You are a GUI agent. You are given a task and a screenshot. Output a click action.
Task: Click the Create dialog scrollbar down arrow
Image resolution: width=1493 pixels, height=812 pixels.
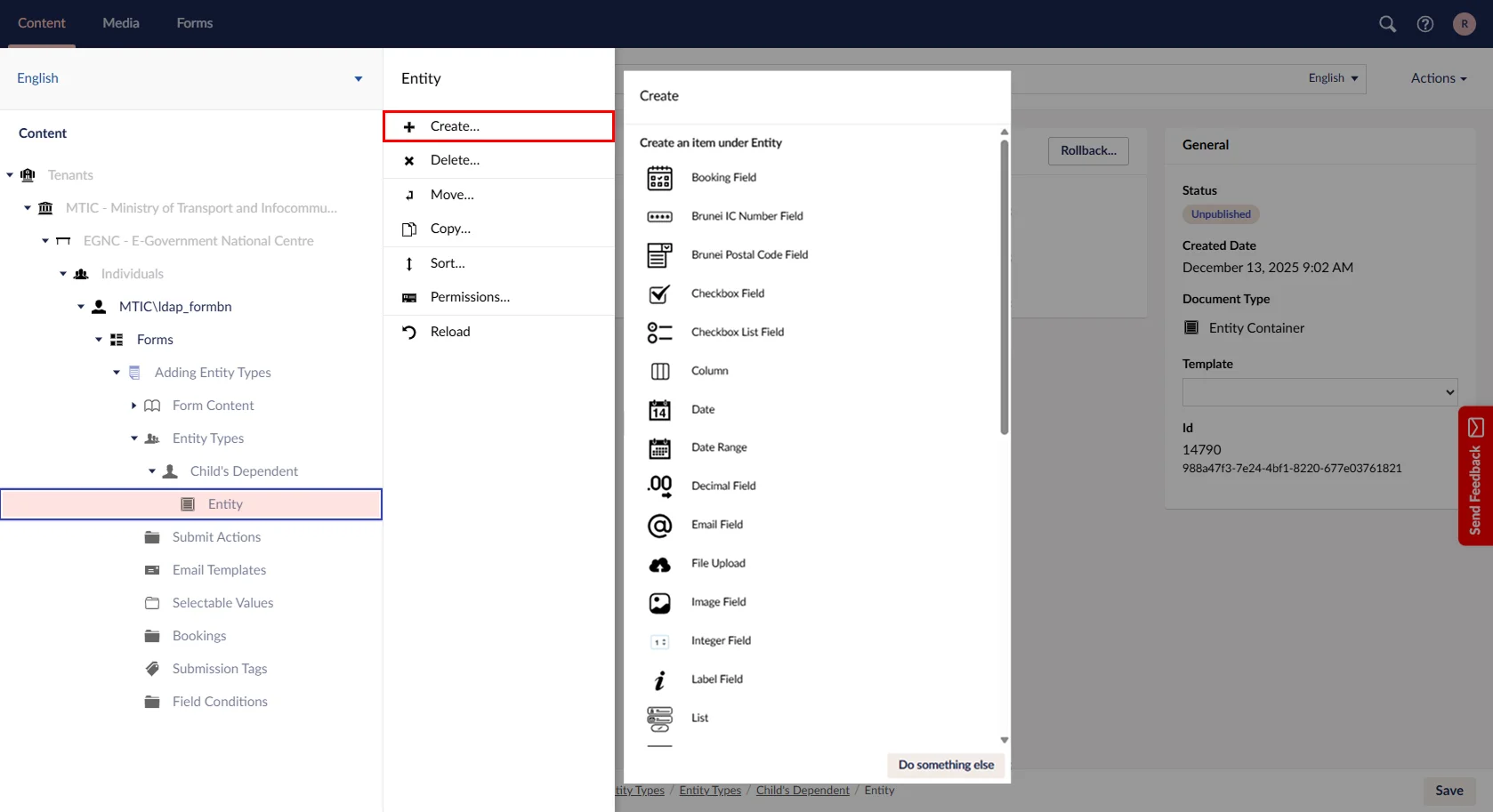point(1004,740)
